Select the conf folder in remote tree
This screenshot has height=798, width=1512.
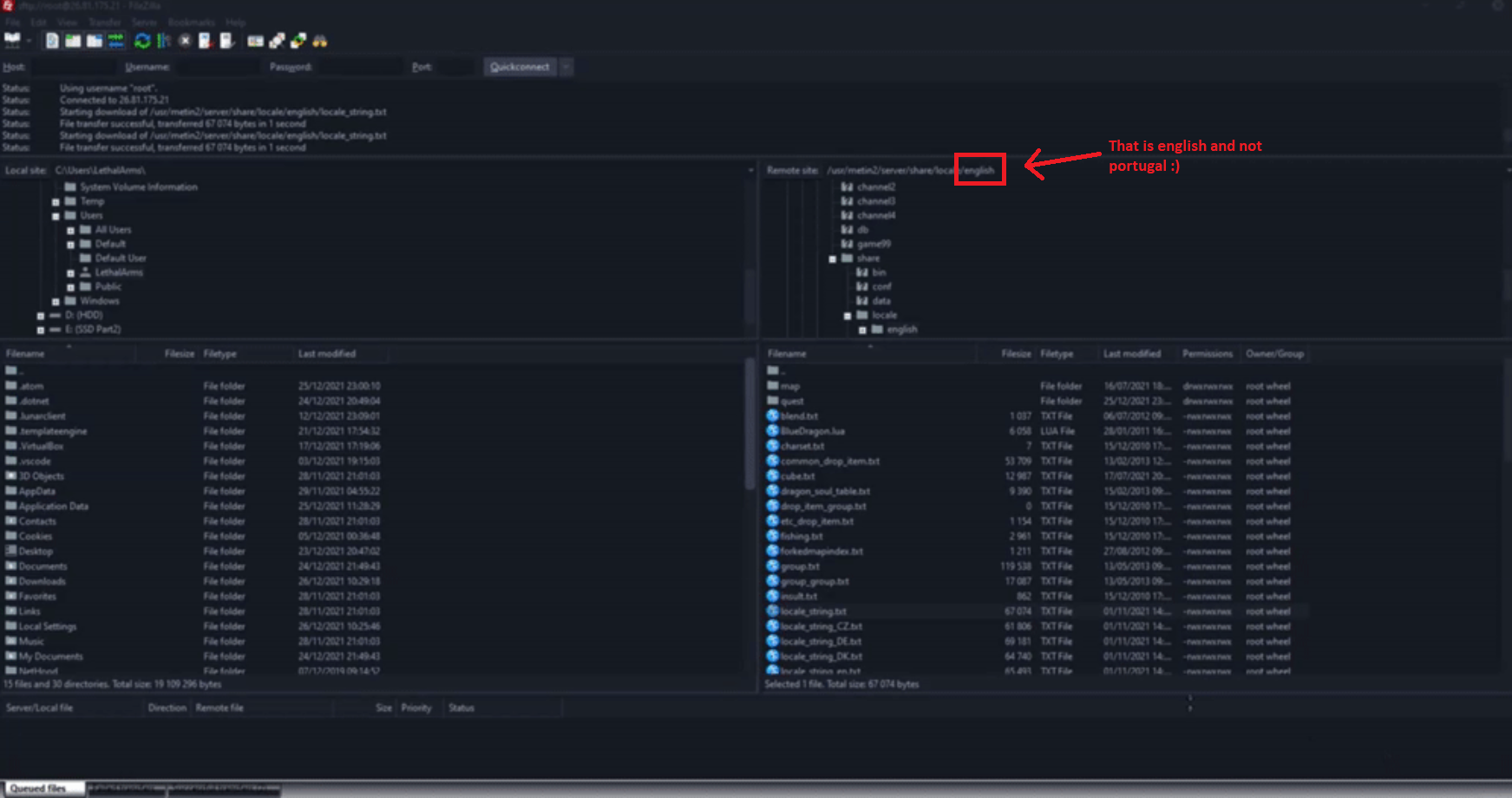pos(881,287)
